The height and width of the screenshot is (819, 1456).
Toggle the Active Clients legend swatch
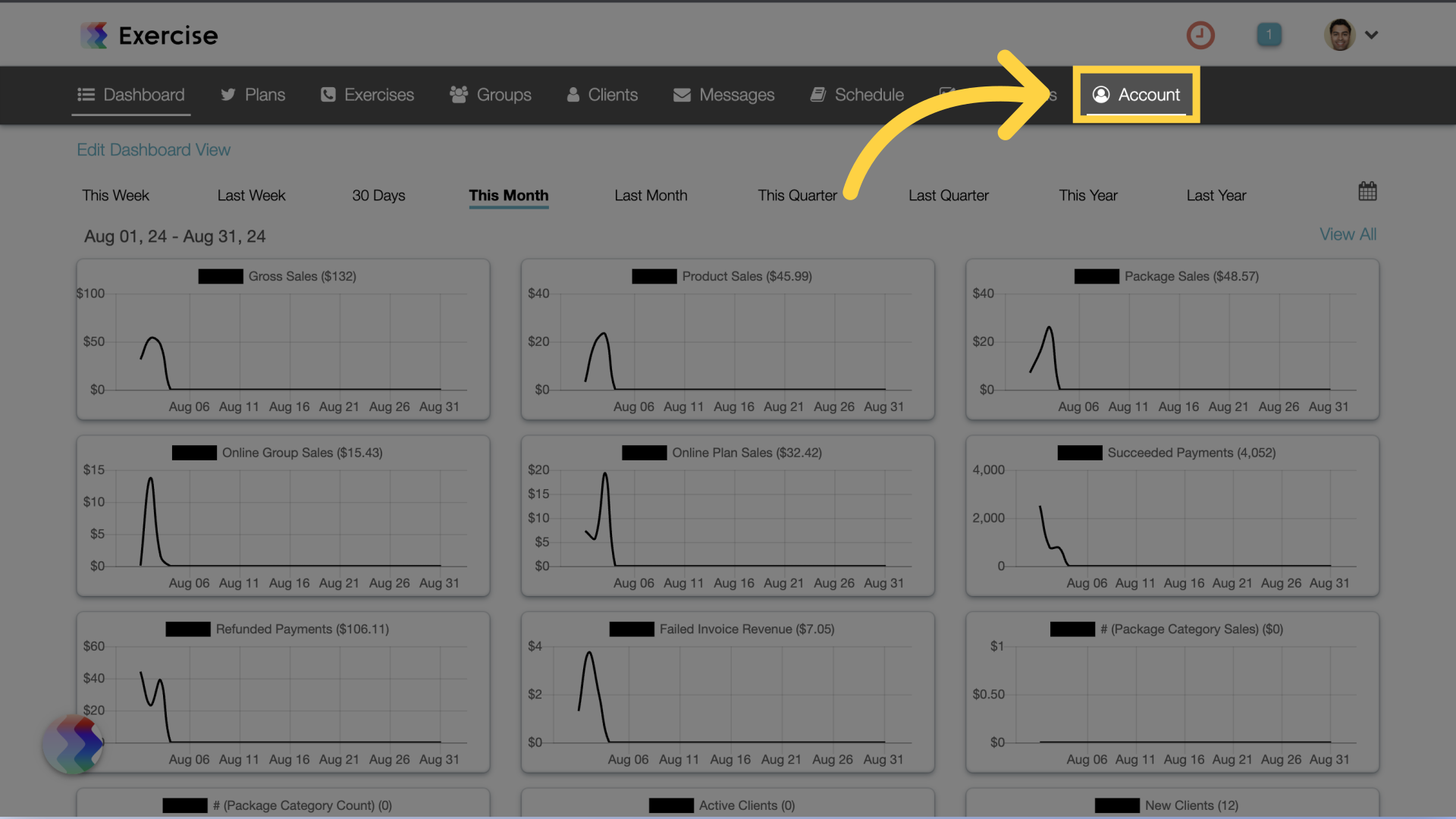point(671,805)
